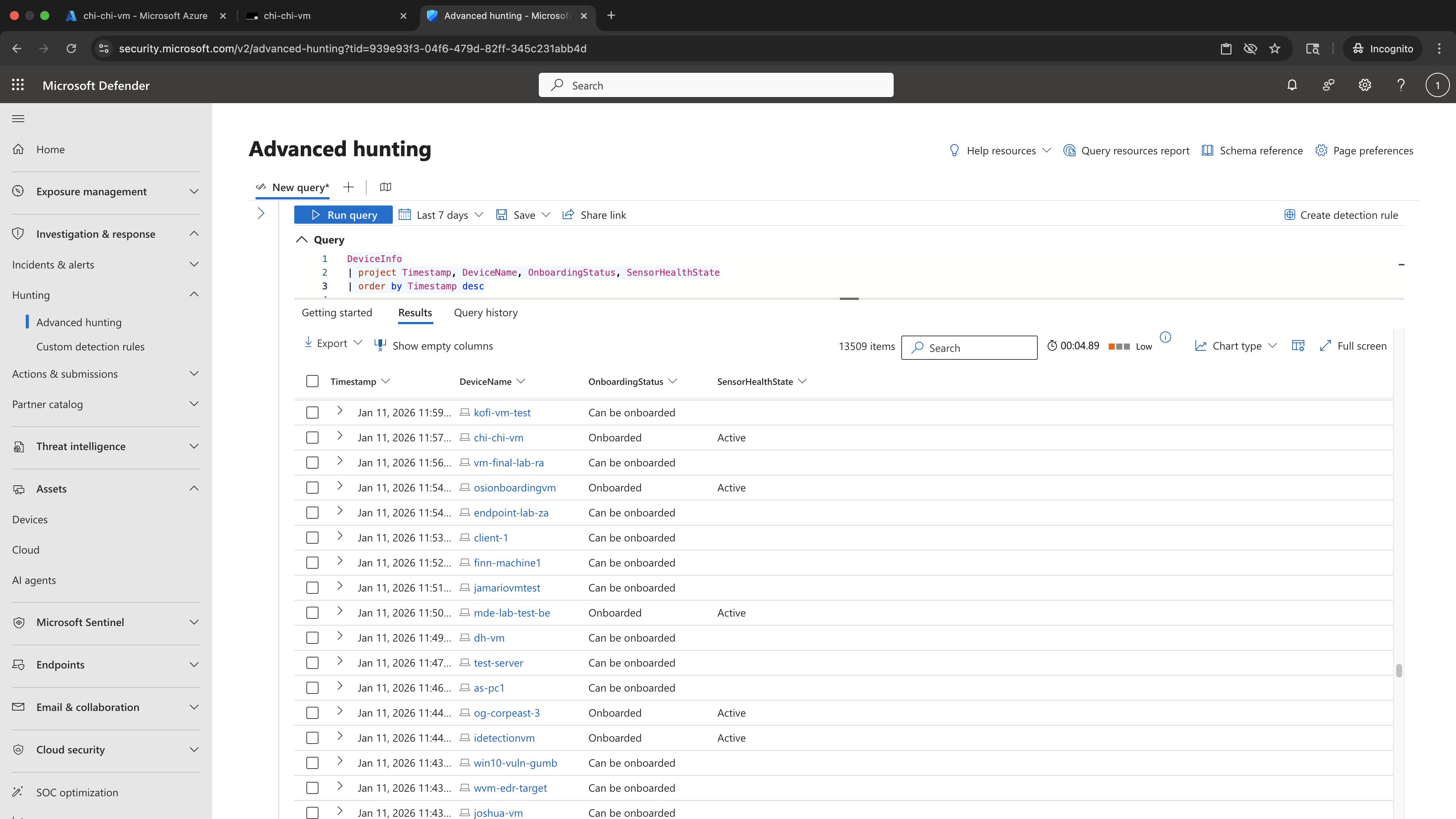Open the account profile circle
The image size is (1456, 819).
[x=1437, y=85]
